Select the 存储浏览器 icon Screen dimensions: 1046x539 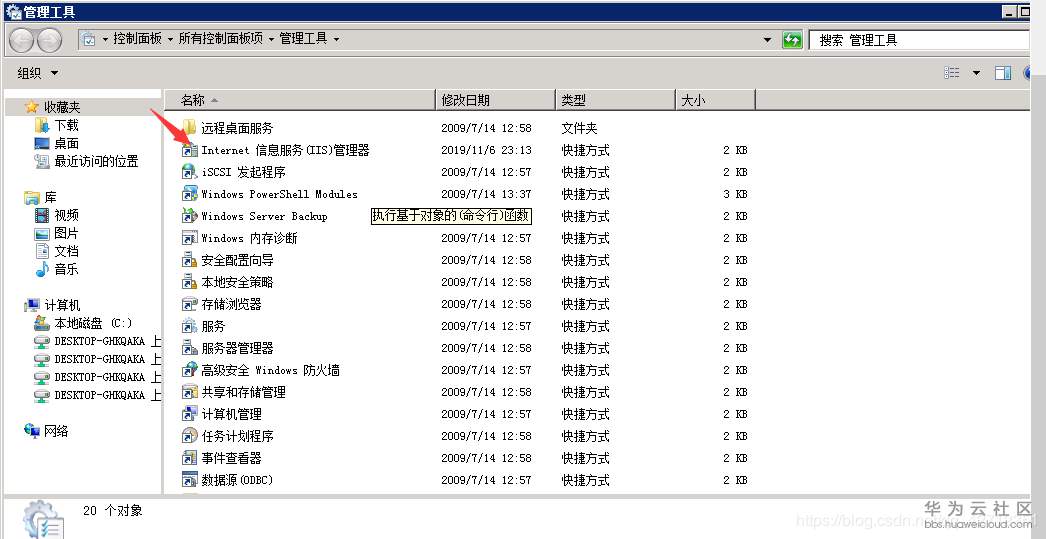pyautogui.click(x=189, y=304)
